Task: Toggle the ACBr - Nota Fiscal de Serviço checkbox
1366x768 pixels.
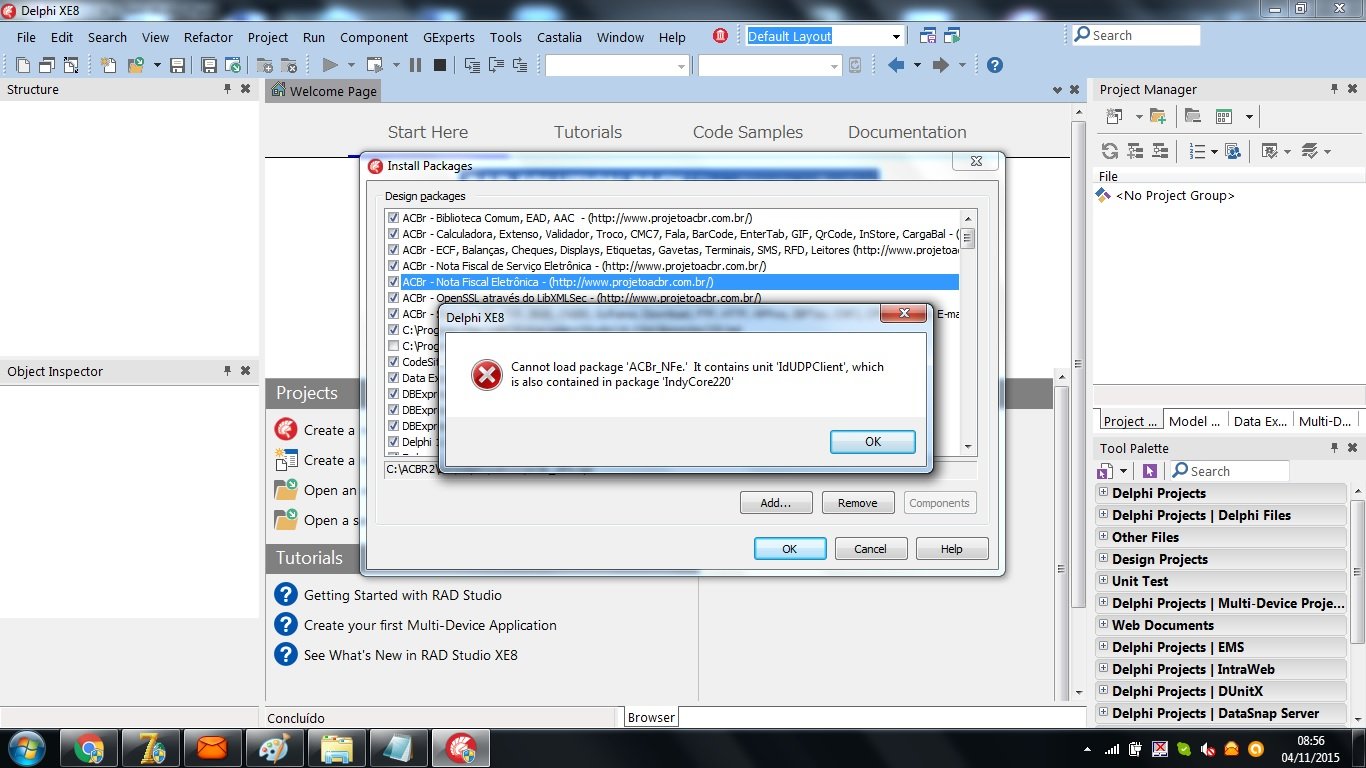Action: pos(393,266)
